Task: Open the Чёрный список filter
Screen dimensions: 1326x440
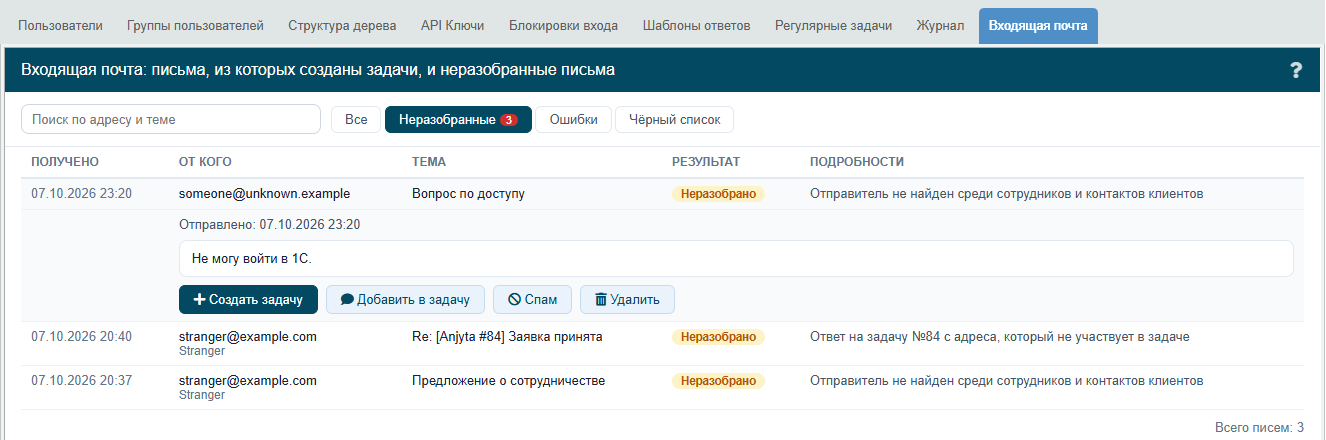Action: (674, 120)
